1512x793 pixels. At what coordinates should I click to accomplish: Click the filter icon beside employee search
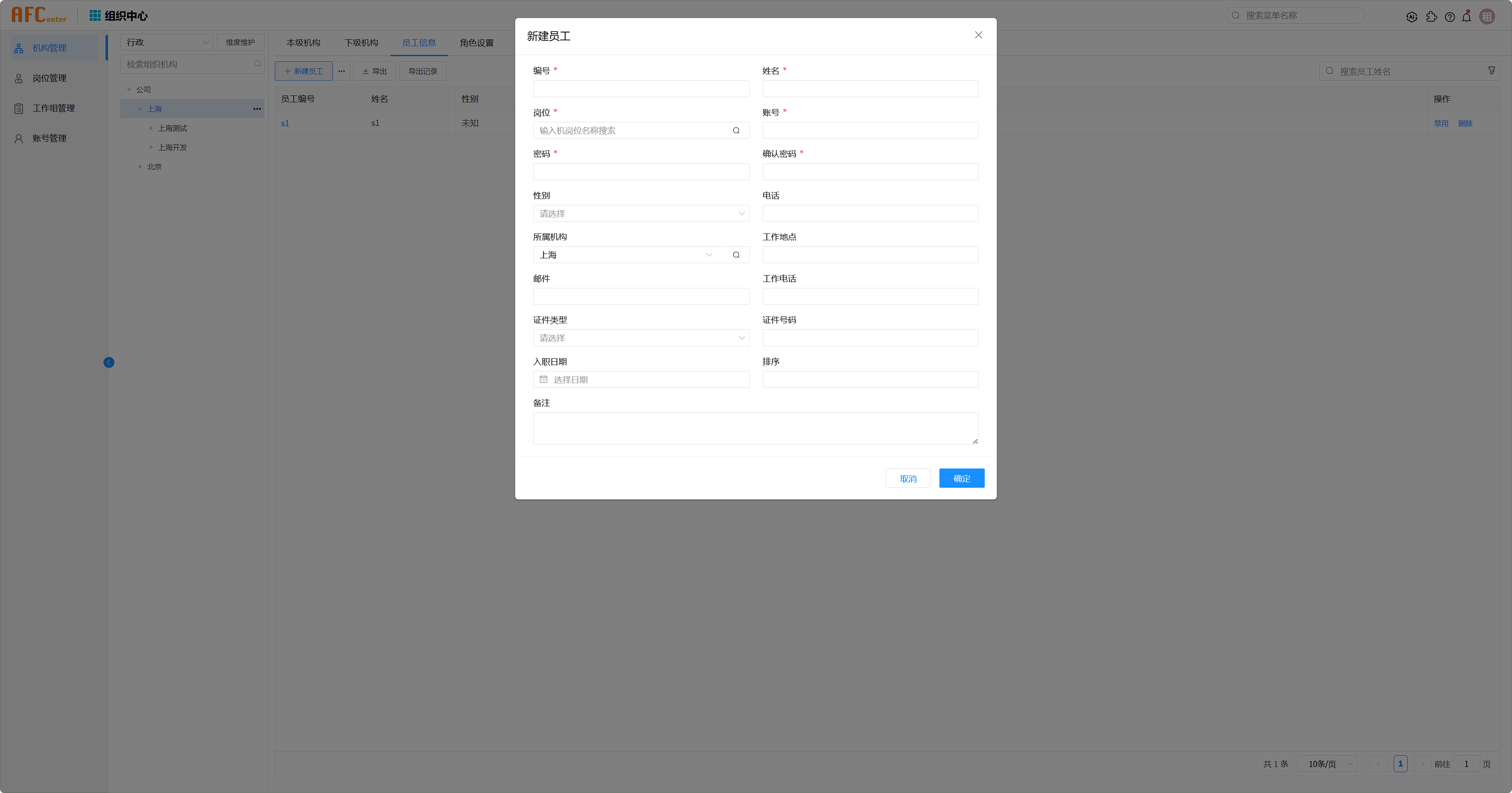(x=1492, y=71)
